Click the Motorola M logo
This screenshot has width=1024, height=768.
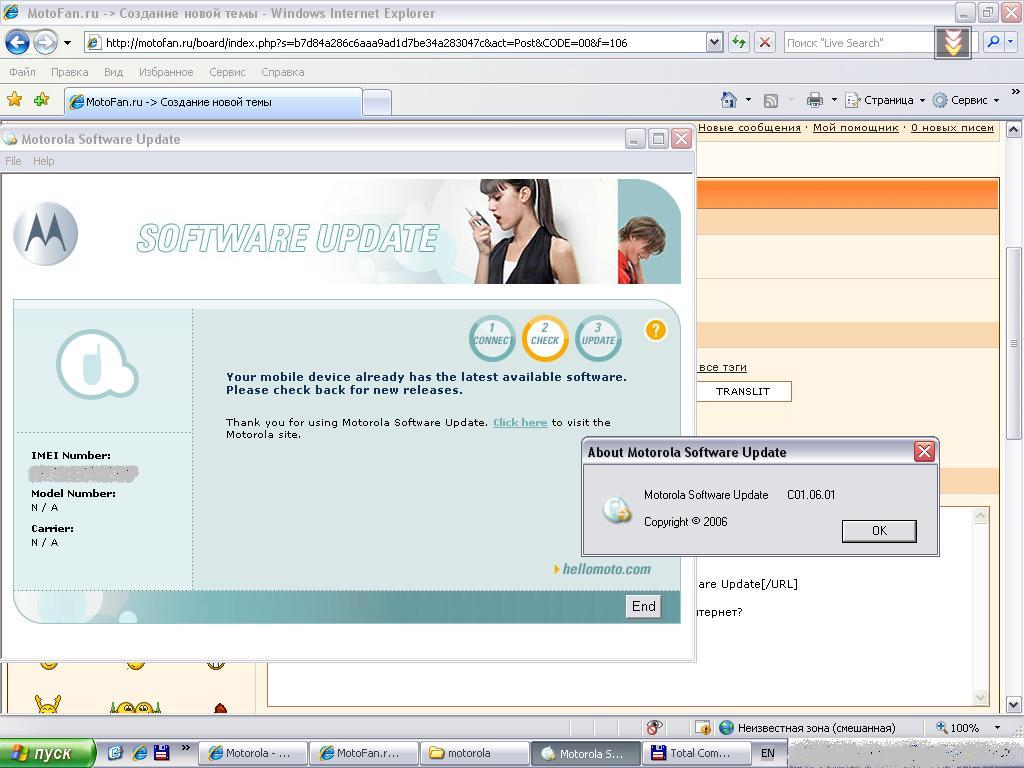click(46, 234)
